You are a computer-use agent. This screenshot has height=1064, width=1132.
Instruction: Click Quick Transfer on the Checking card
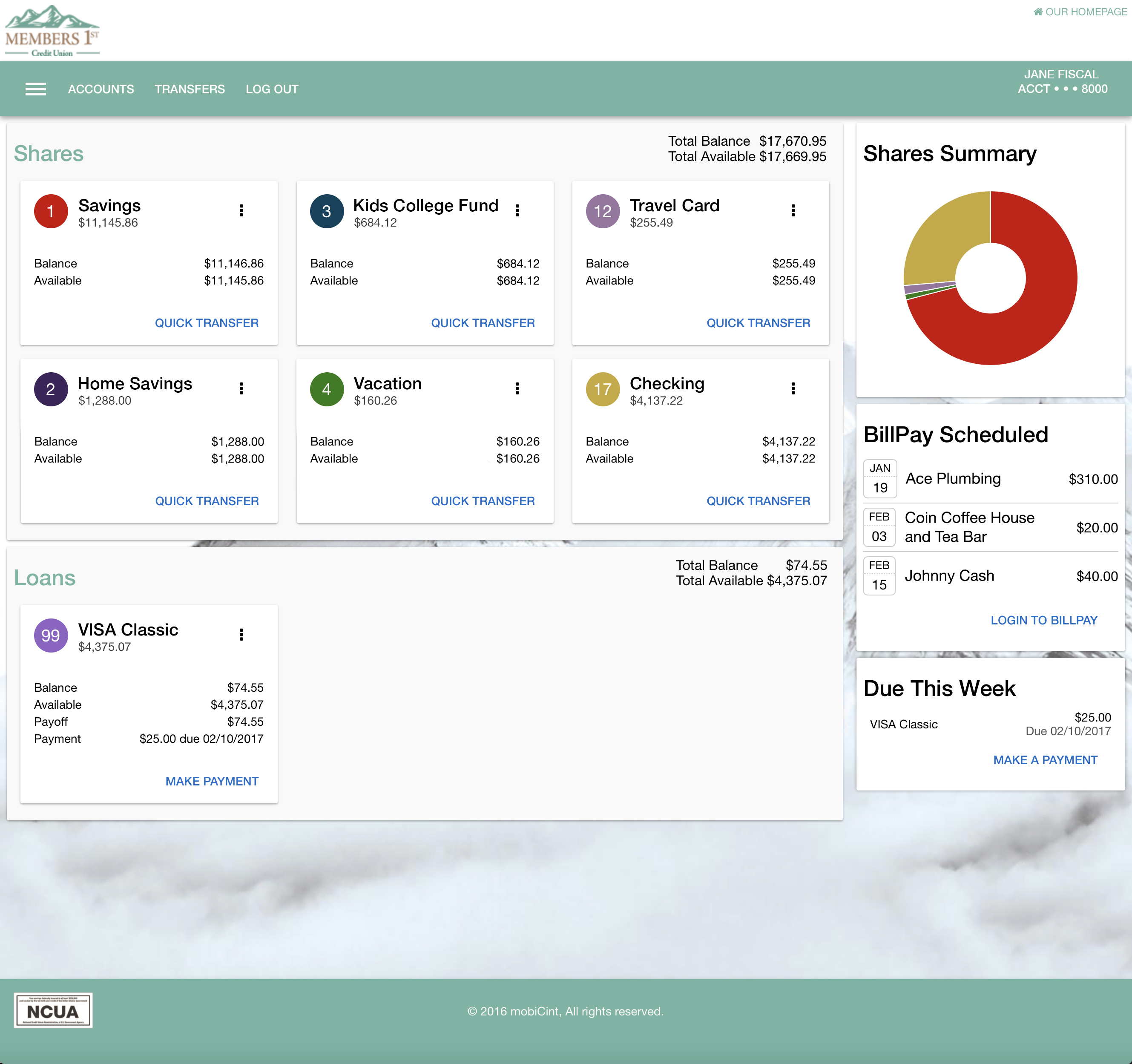(758, 501)
